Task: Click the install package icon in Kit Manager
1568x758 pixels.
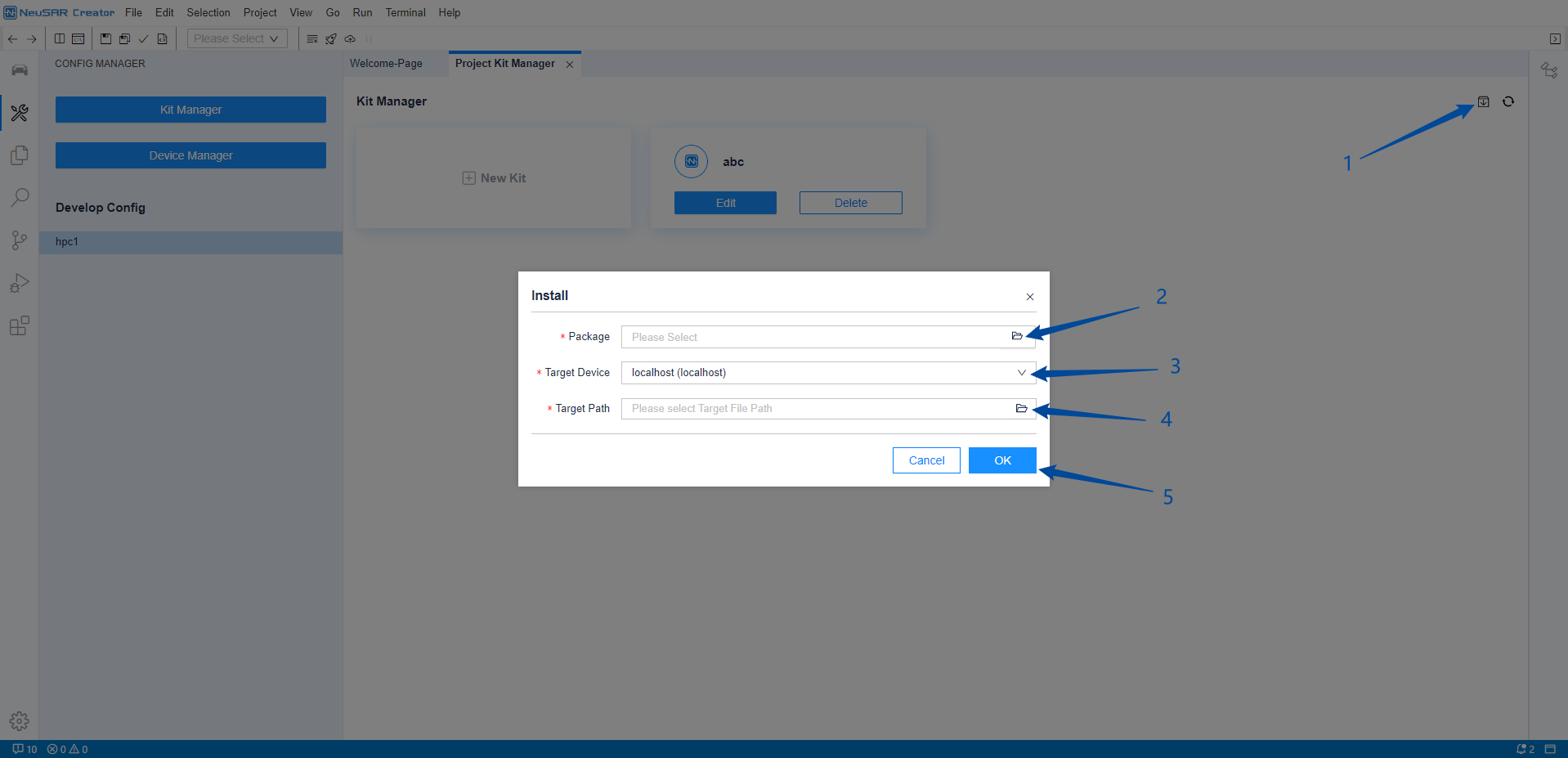Action: pyautogui.click(x=1483, y=101)
